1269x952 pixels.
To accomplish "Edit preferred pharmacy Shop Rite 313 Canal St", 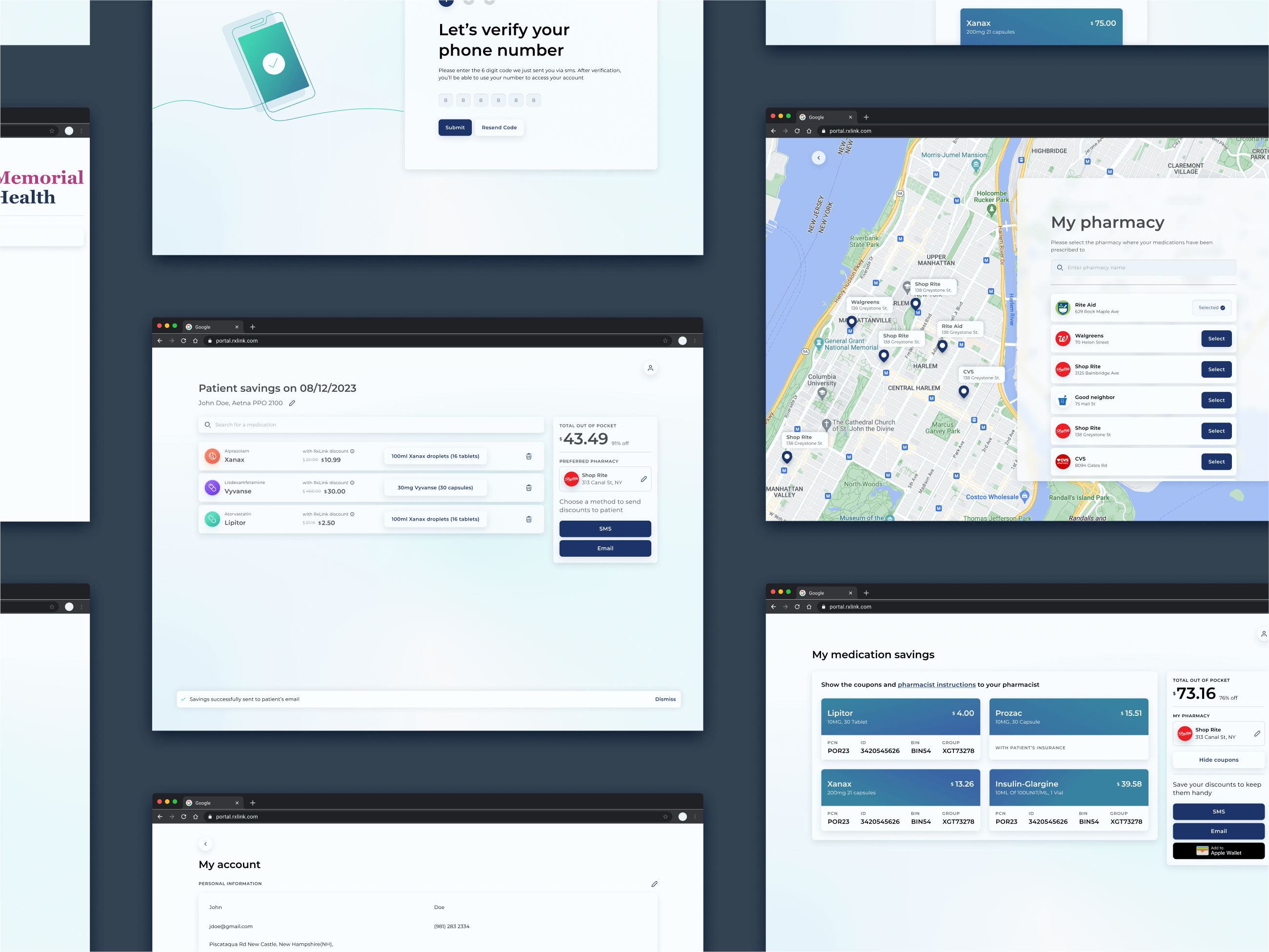I will (644, 479).
